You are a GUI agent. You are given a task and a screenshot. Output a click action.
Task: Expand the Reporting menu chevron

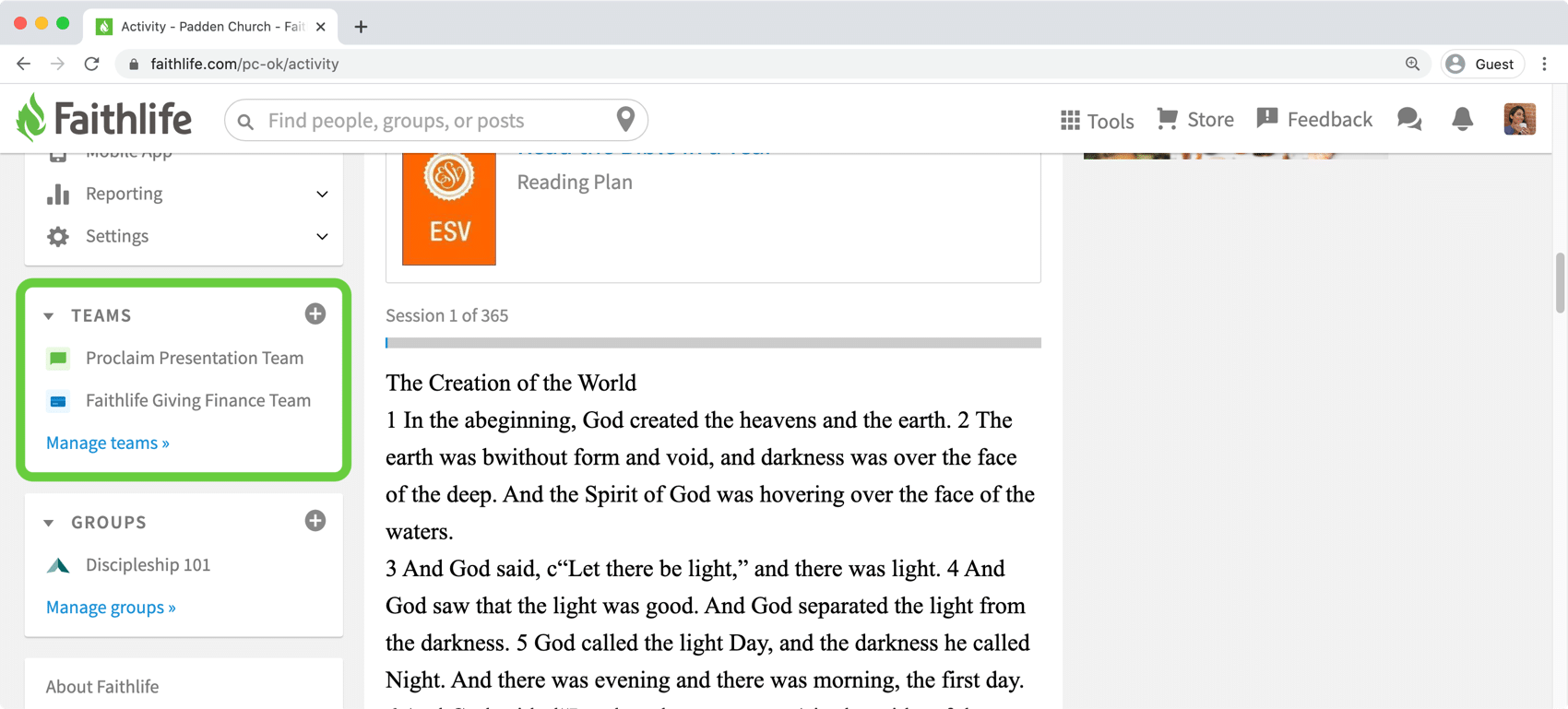click(322, 194)
